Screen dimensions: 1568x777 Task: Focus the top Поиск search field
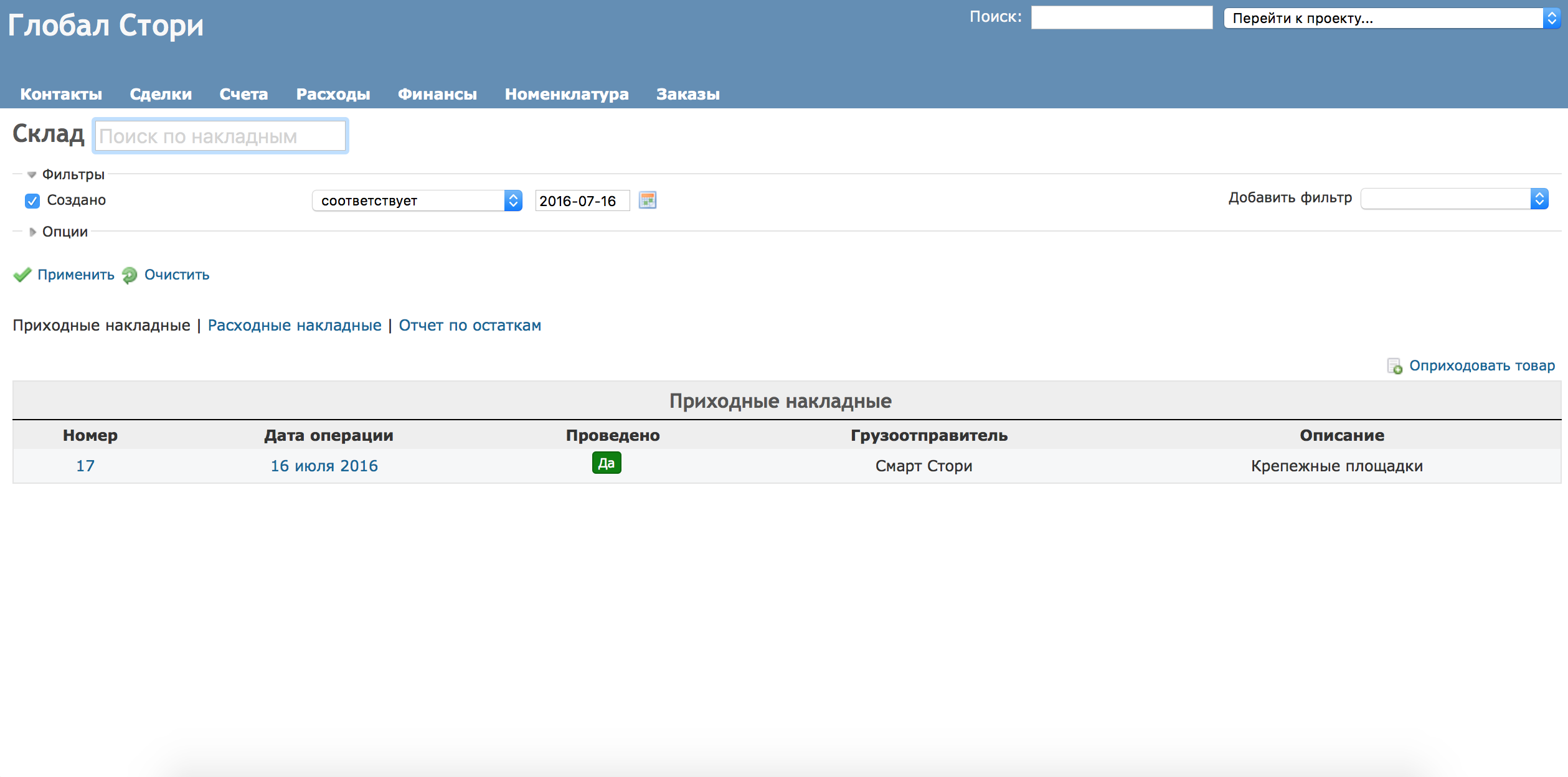[x=1122, y=17]
